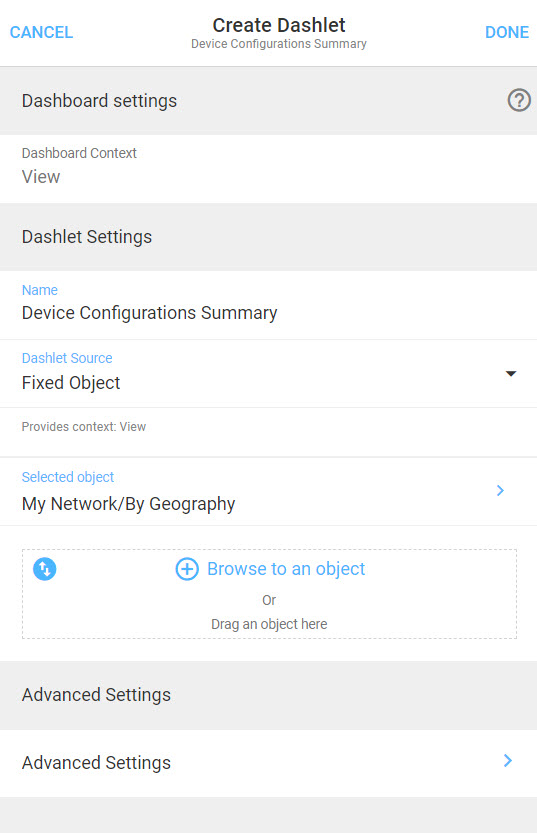Click the Dashboard Context View value
Image resolution: width=537 pixels, height=833 pixels.
[41, 177]
